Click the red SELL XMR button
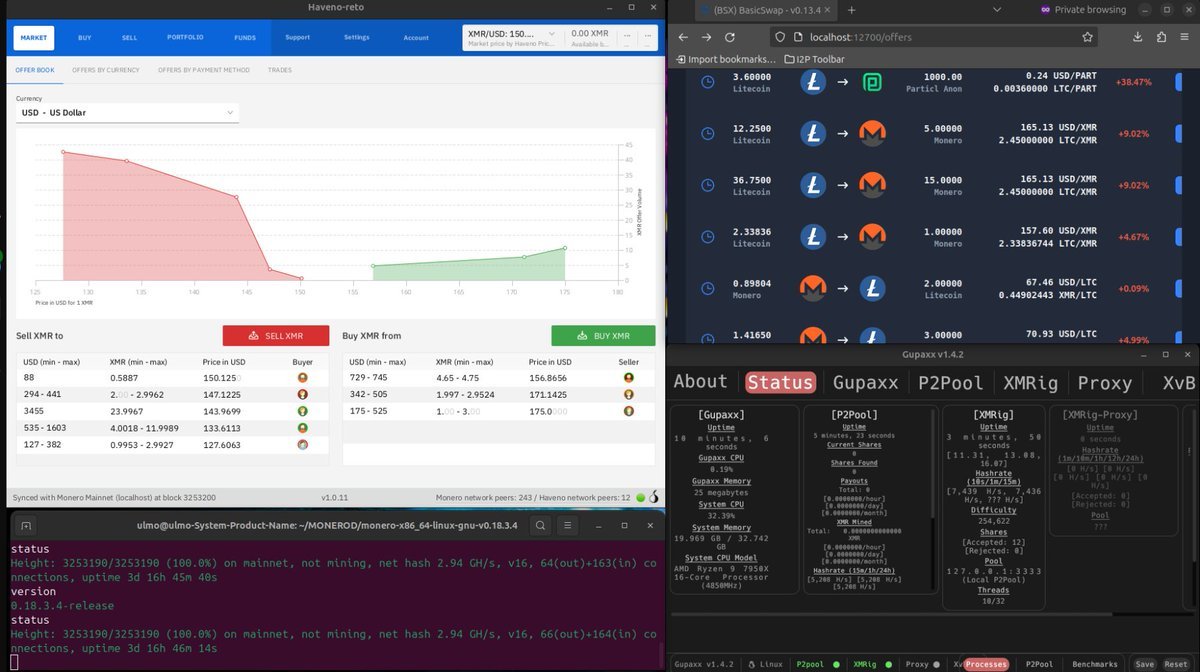Viewport: 1200px width, 672px height. (x=276, y=336)
